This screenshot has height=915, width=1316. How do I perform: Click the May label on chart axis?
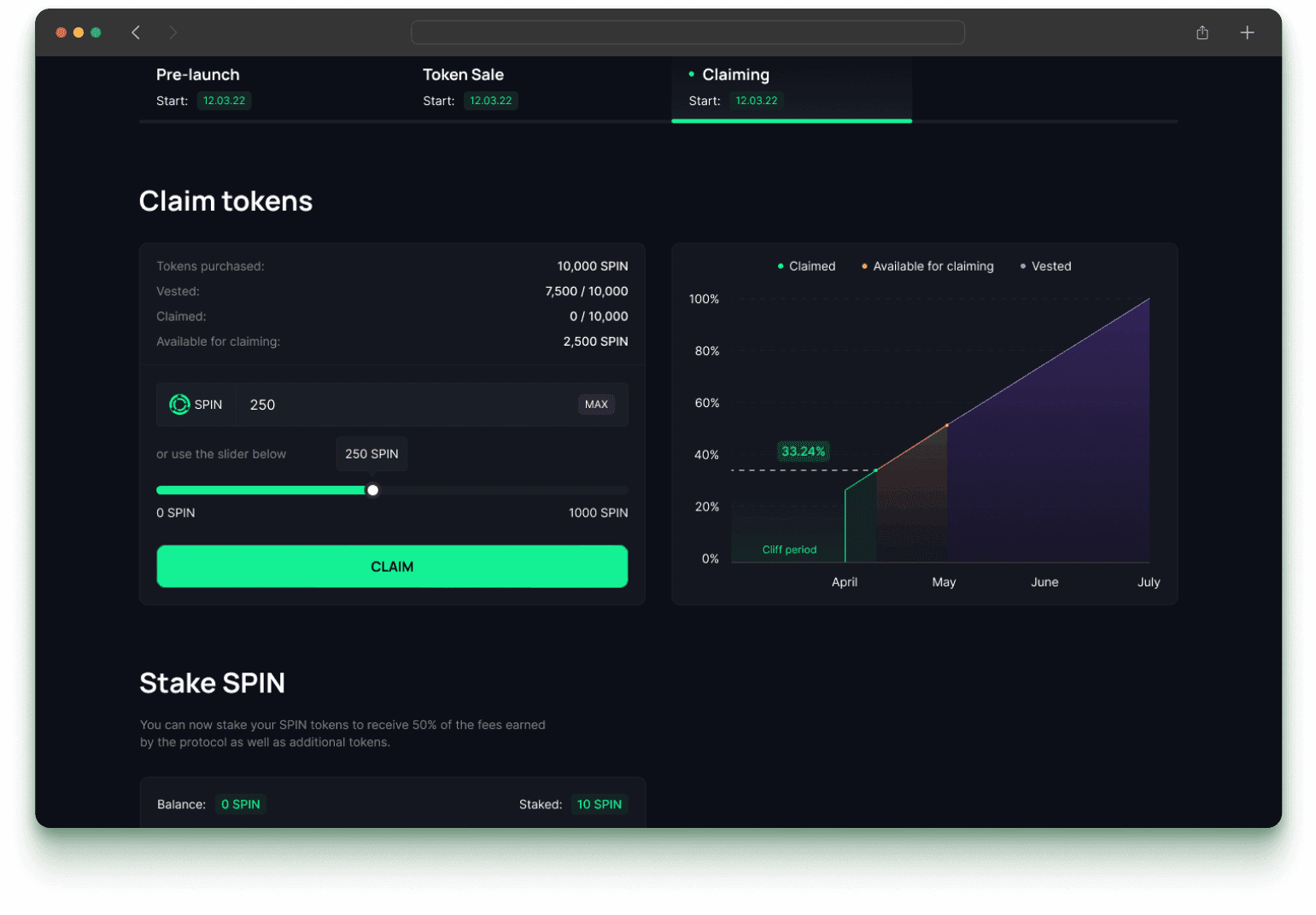point(944,582)
